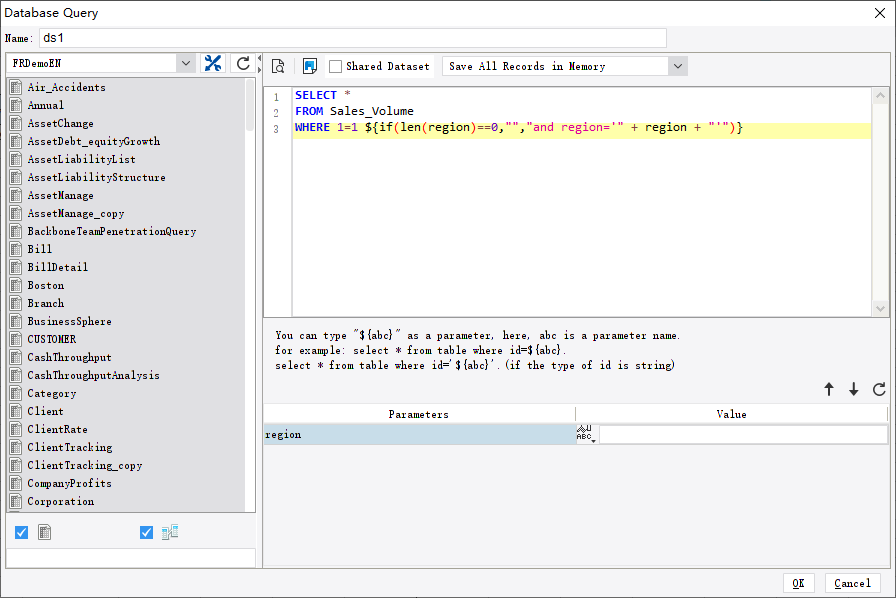Enable the Shared Dataset checkbox
Viewport: 896px width, 598px height.
[335, 66]
